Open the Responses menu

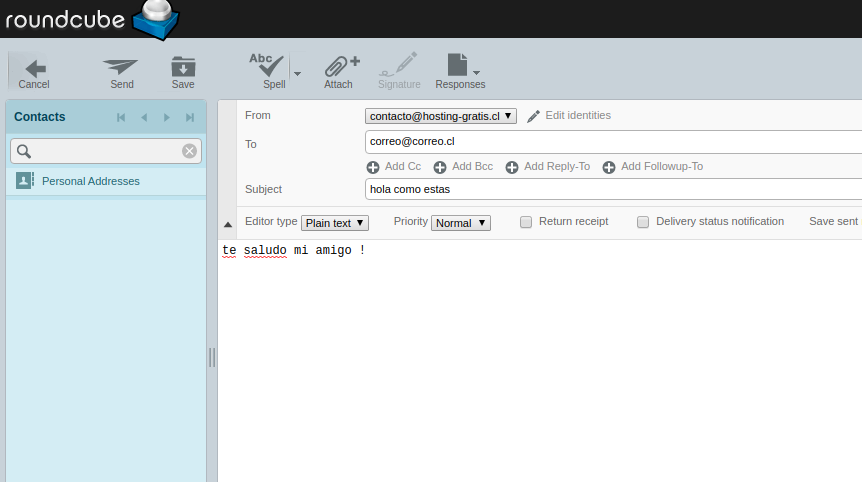460,71
